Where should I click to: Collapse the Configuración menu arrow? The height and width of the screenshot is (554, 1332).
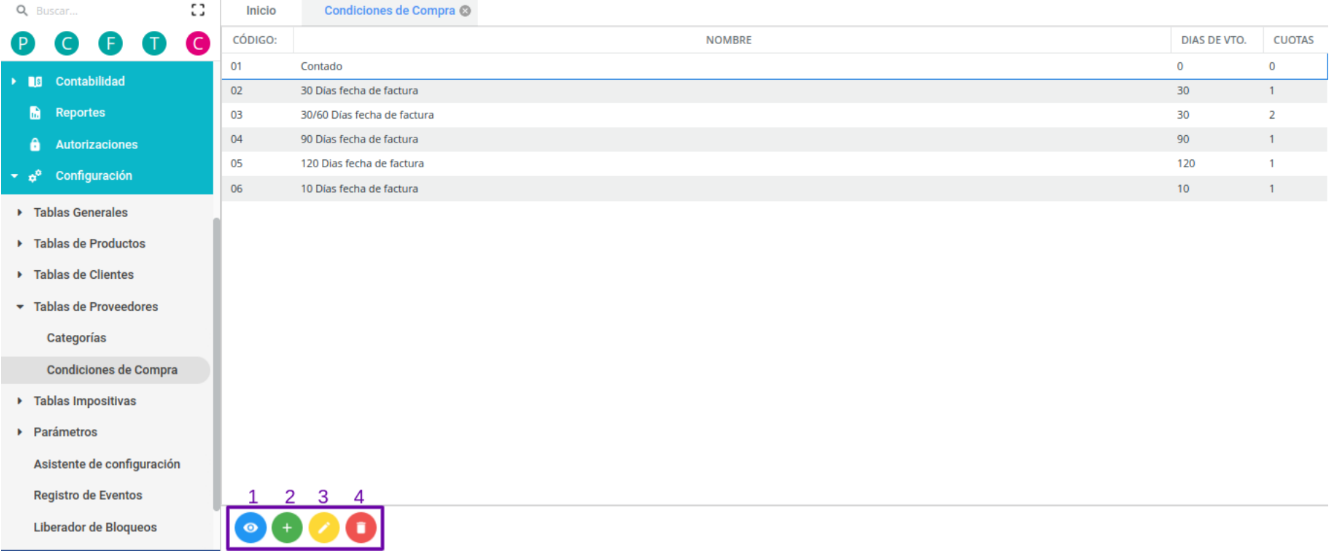point(14,176)
